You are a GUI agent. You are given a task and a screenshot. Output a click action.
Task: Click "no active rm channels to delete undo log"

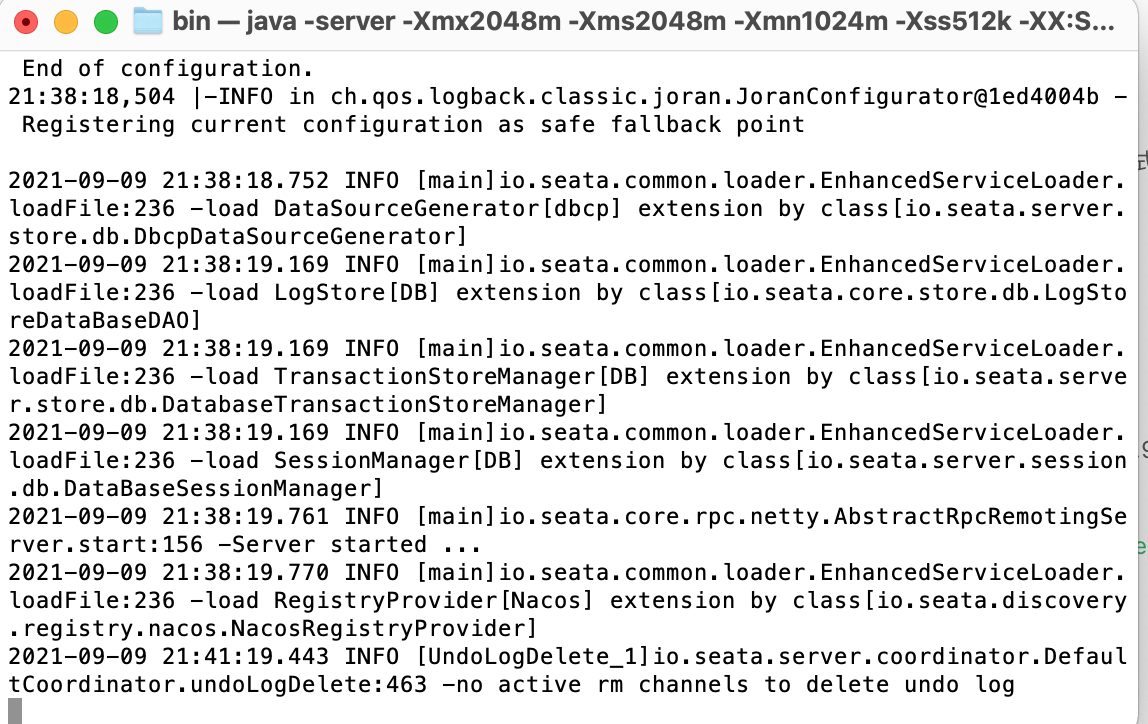pos(734,685)
